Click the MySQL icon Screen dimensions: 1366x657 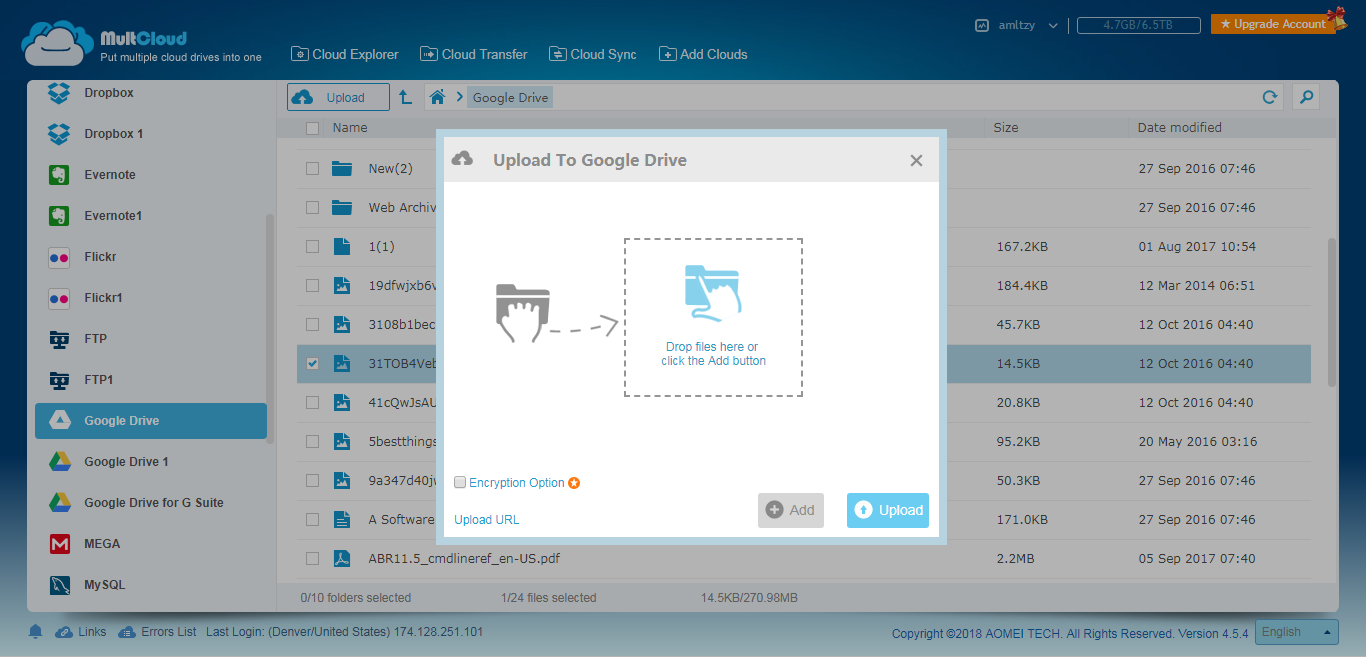[x=59, y=585]
